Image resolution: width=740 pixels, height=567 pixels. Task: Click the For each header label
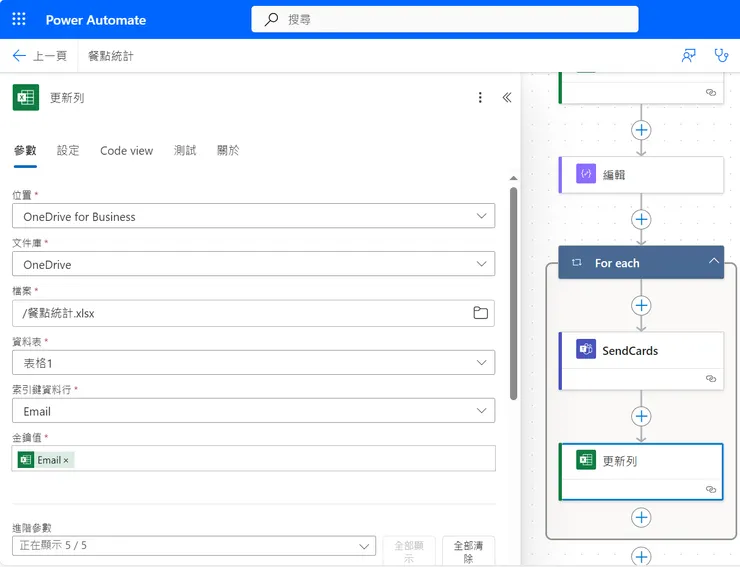coord(617,263)
